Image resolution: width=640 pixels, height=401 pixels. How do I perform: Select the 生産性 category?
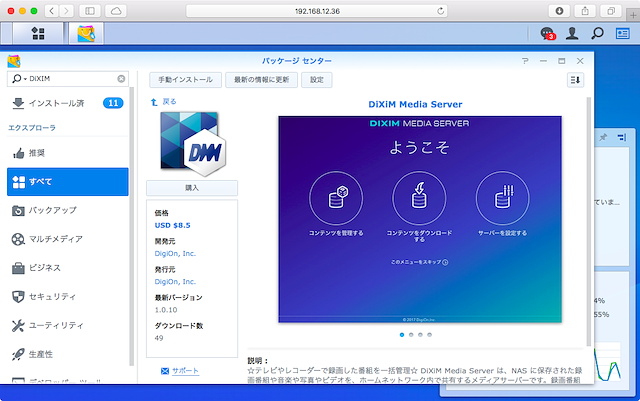pyautogui.click(x=68, y=354)
